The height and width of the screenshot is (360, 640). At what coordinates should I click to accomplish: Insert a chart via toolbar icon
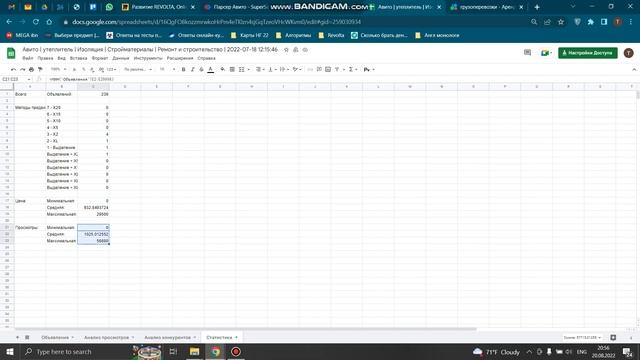click(328, 69)
